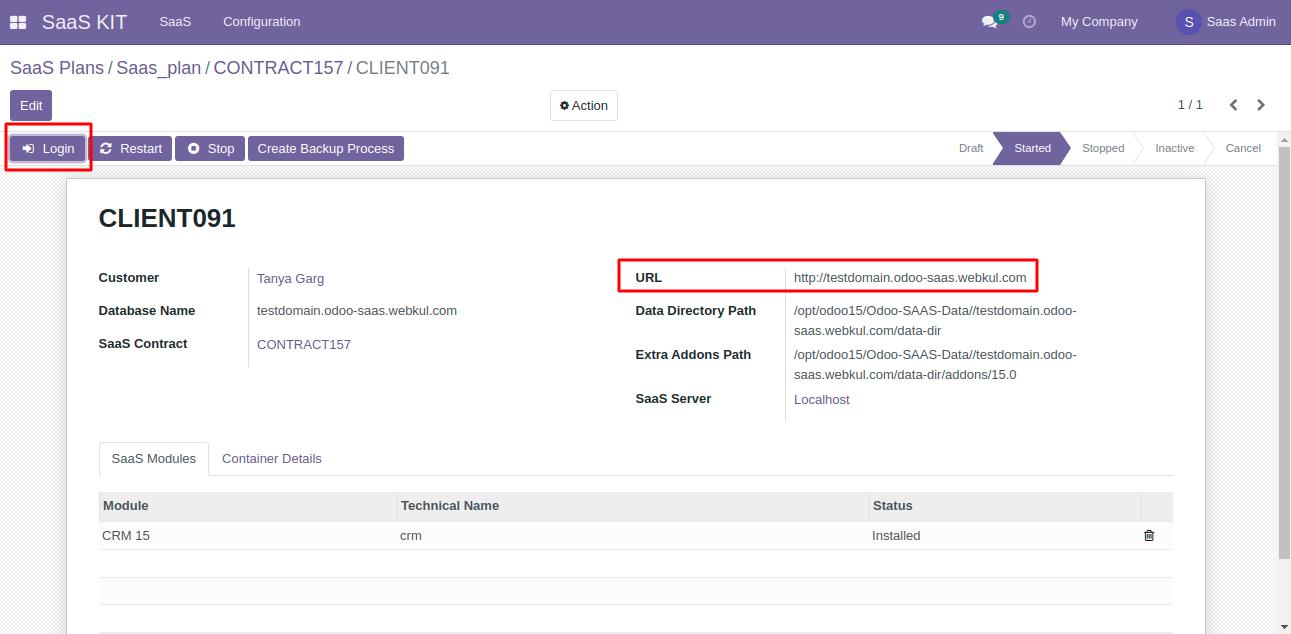Screen dimensions: 1291x634
Task: Select the Started status stage
Action: 1032,148
